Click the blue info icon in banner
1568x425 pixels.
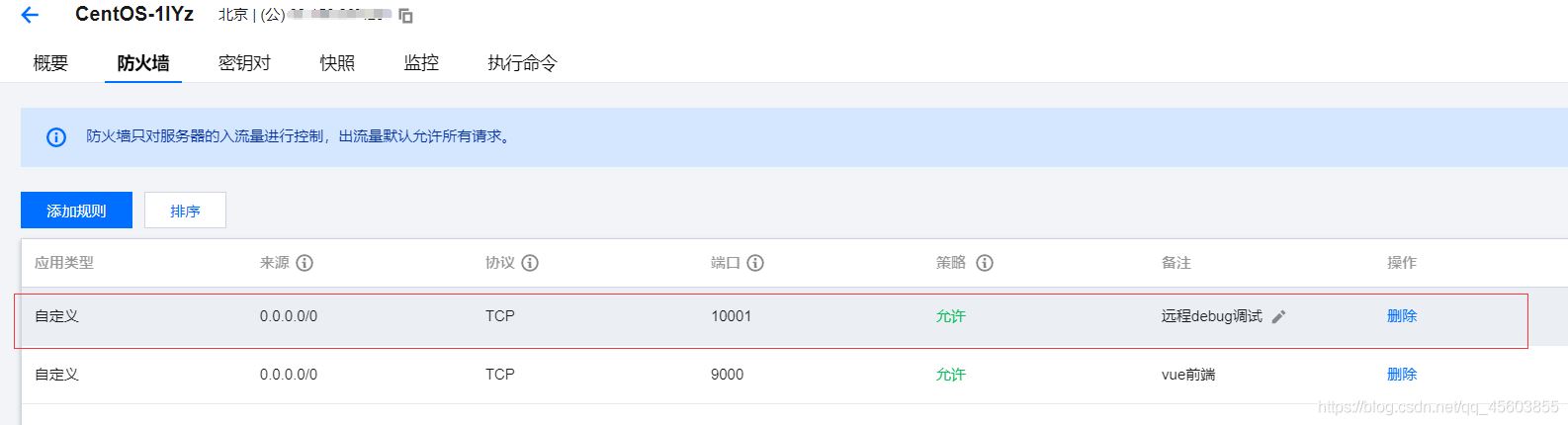(56, 137)
